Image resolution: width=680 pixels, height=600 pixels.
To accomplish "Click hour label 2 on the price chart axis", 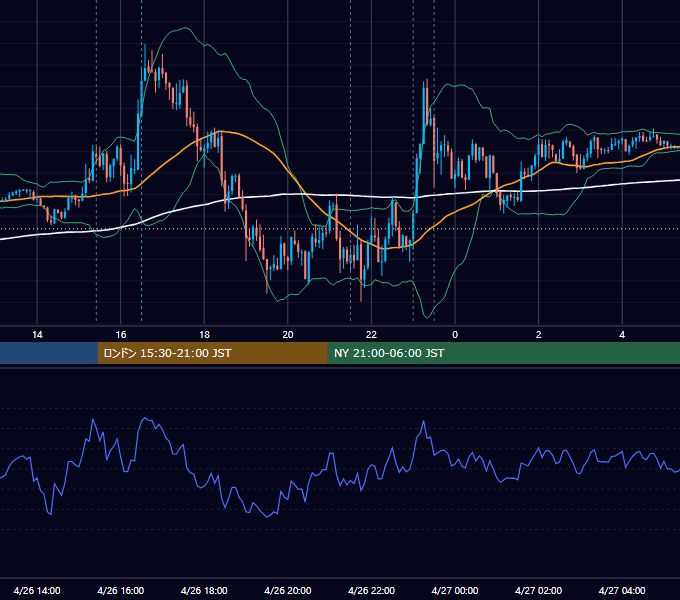I will tap(539, 335).
